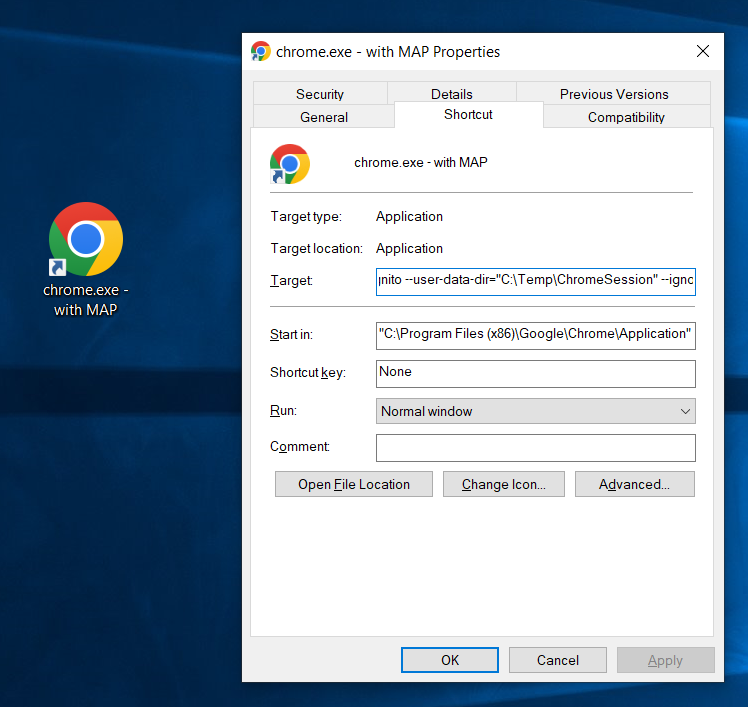Viewport: 748px width, 707px height.
Task: Click the Chrome shortcut icon inside the Shortcut tab
Action: [x=290, y=163]
